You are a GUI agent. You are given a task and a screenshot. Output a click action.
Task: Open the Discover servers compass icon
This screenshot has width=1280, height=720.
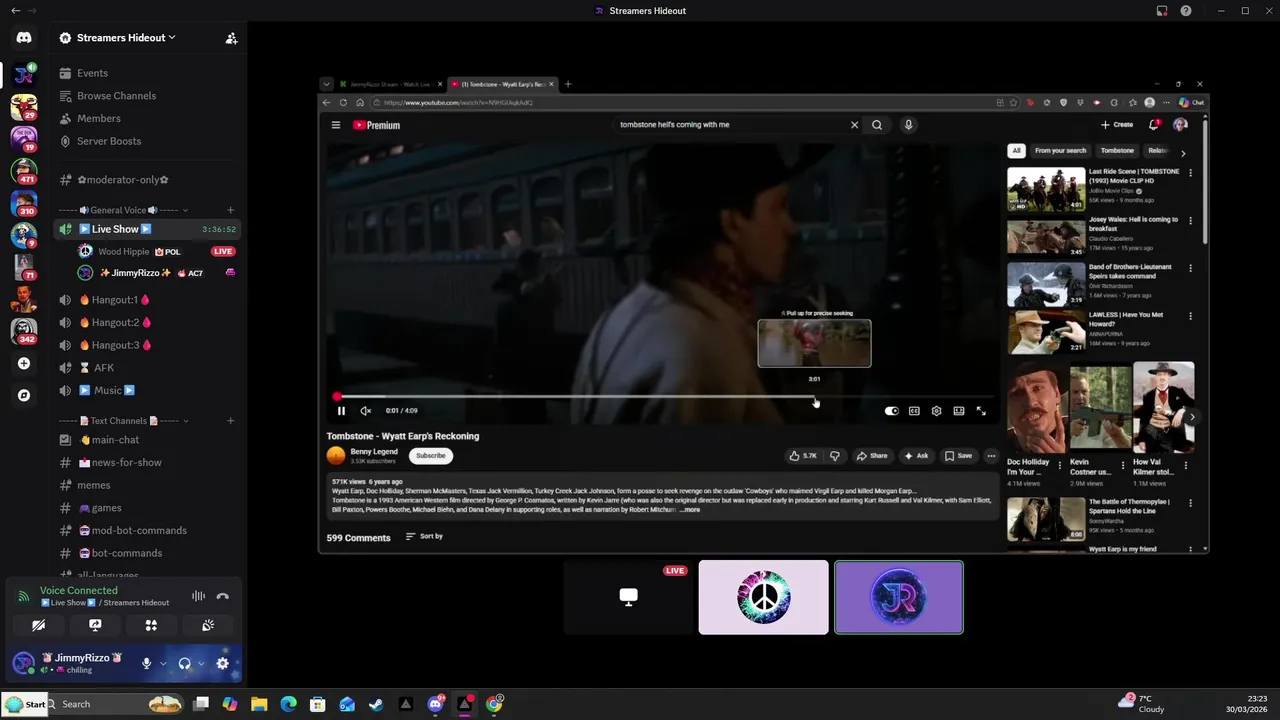[24, 395]
